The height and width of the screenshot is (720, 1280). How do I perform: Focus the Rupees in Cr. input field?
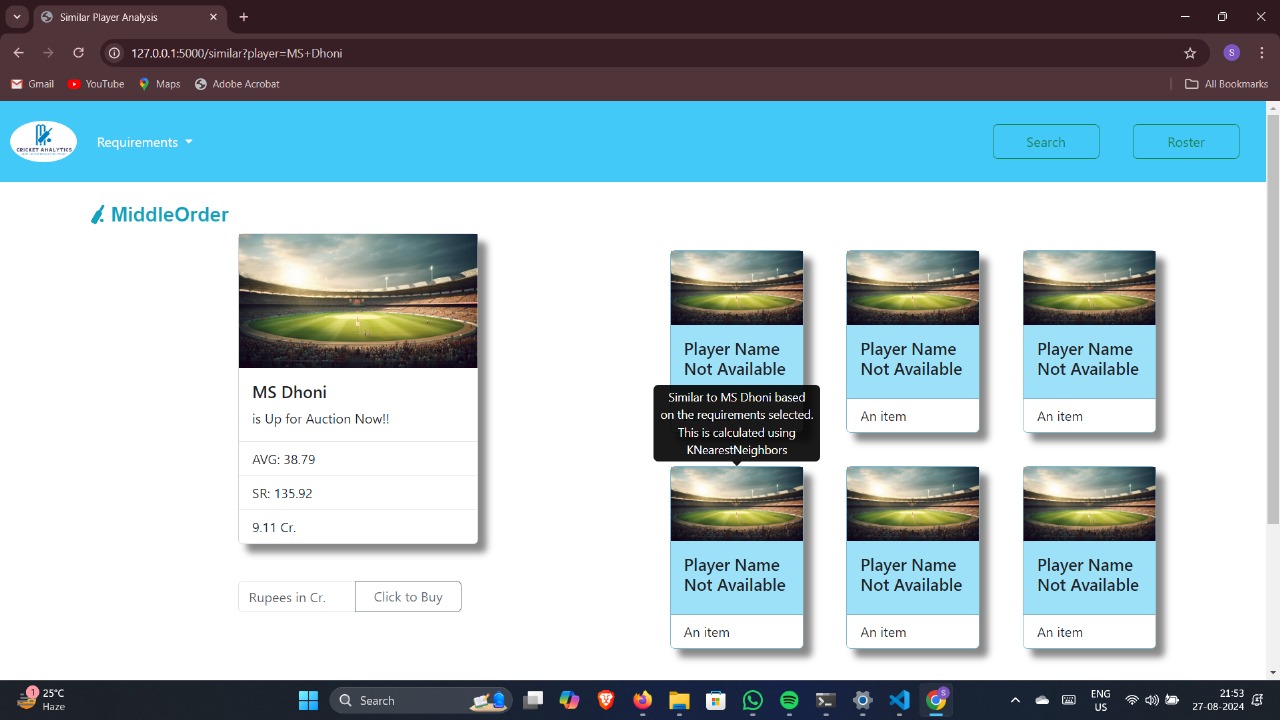[297, 597]
